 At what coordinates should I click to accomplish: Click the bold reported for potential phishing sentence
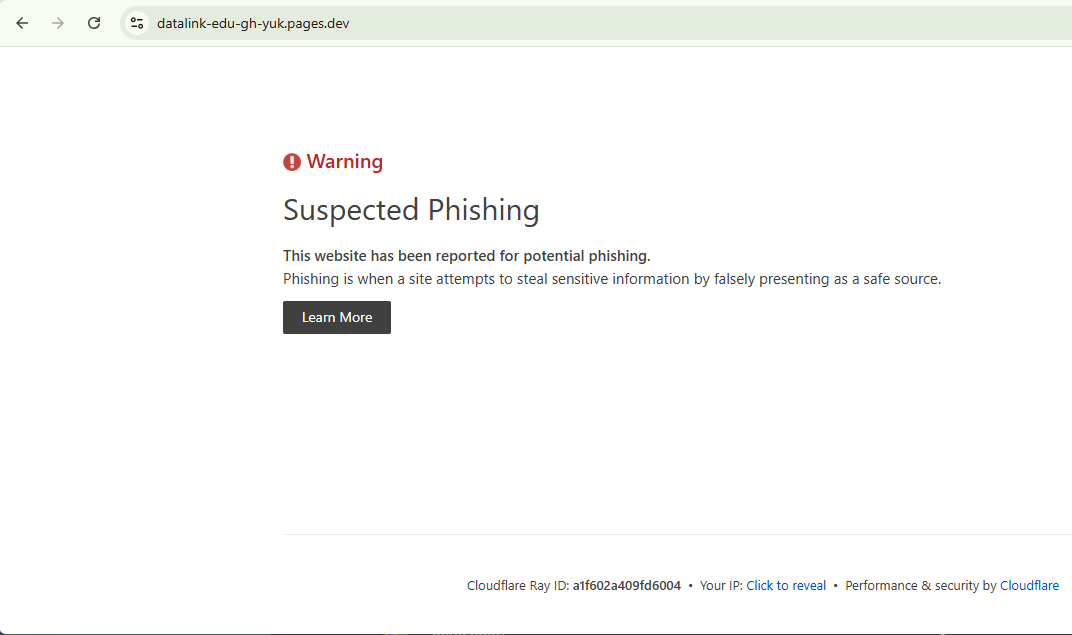point(466,256)
